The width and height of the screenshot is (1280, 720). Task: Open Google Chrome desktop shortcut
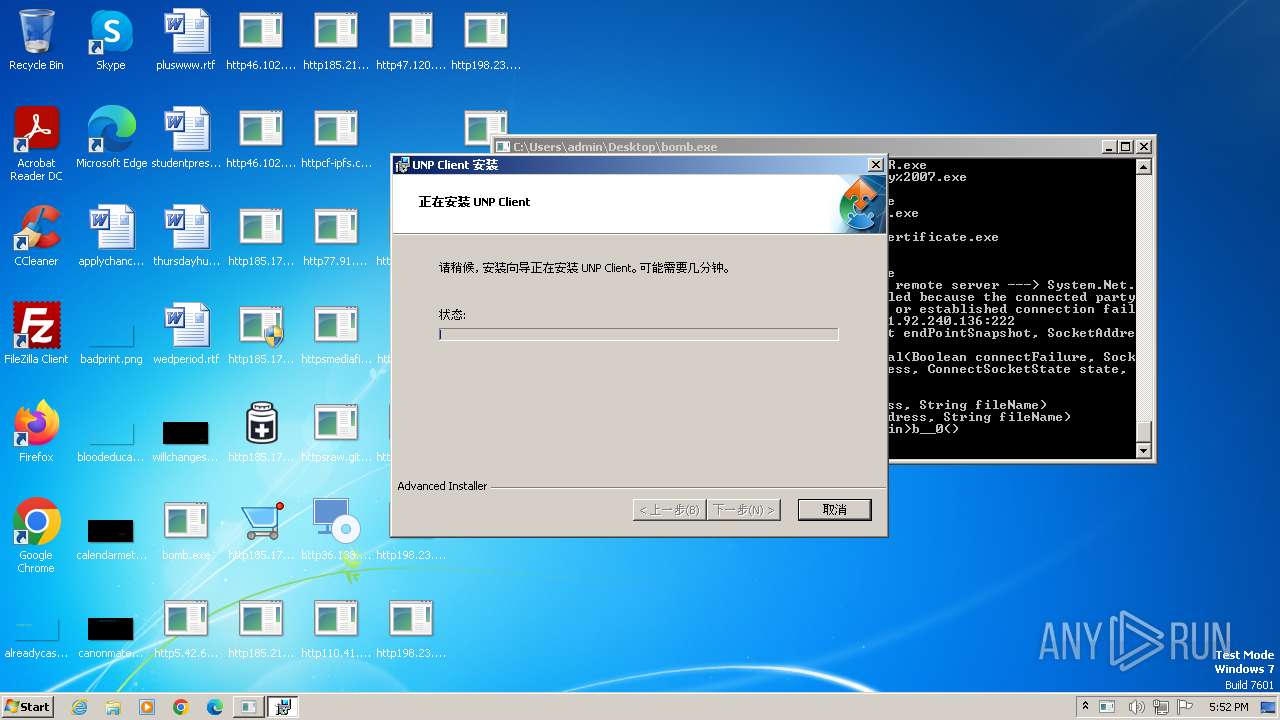(36, 536)
